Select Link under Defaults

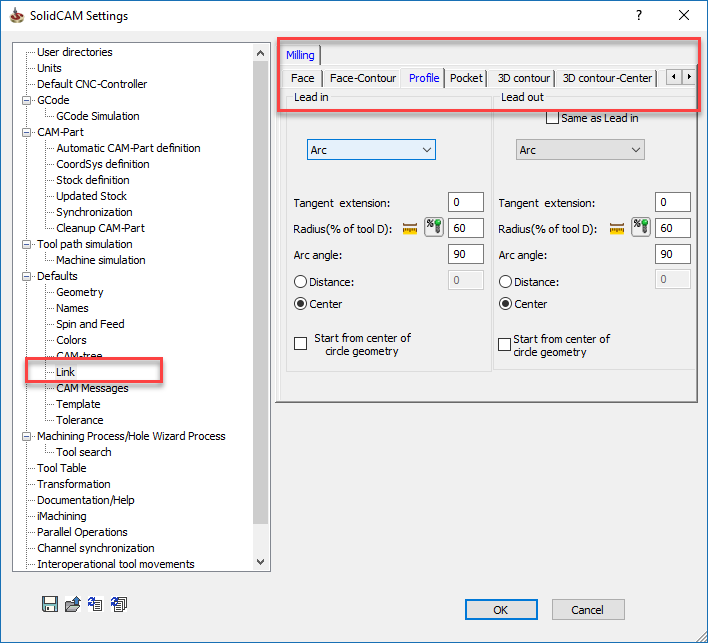(65, 372)
